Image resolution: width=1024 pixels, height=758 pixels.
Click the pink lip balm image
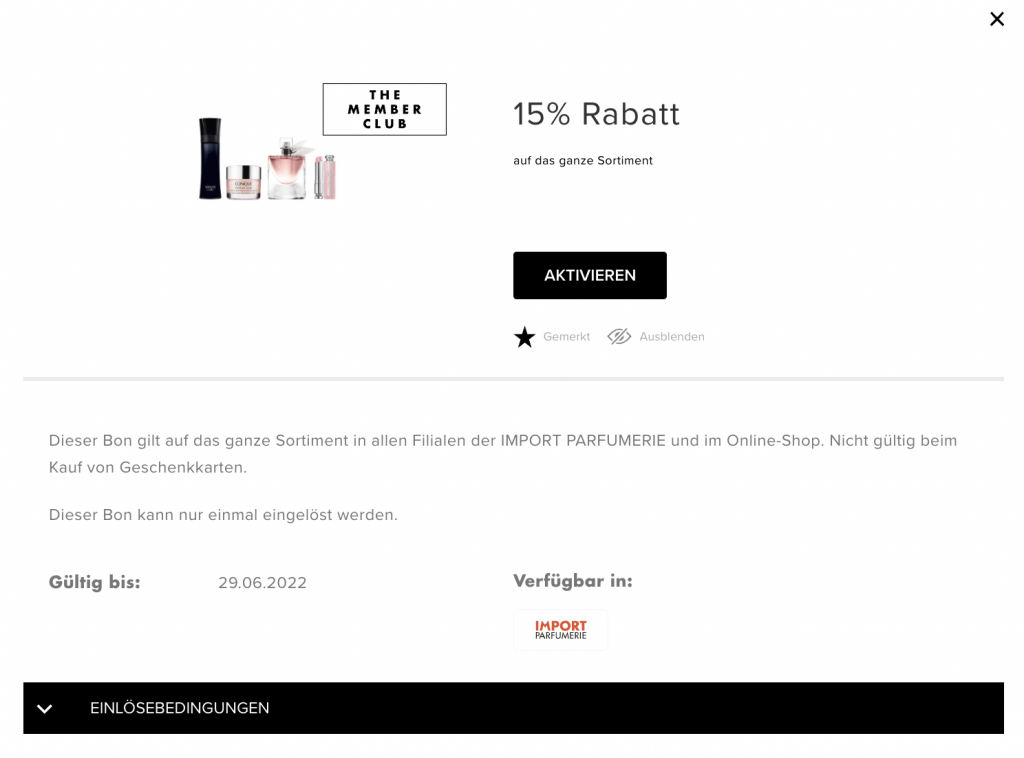coord(325,176)
